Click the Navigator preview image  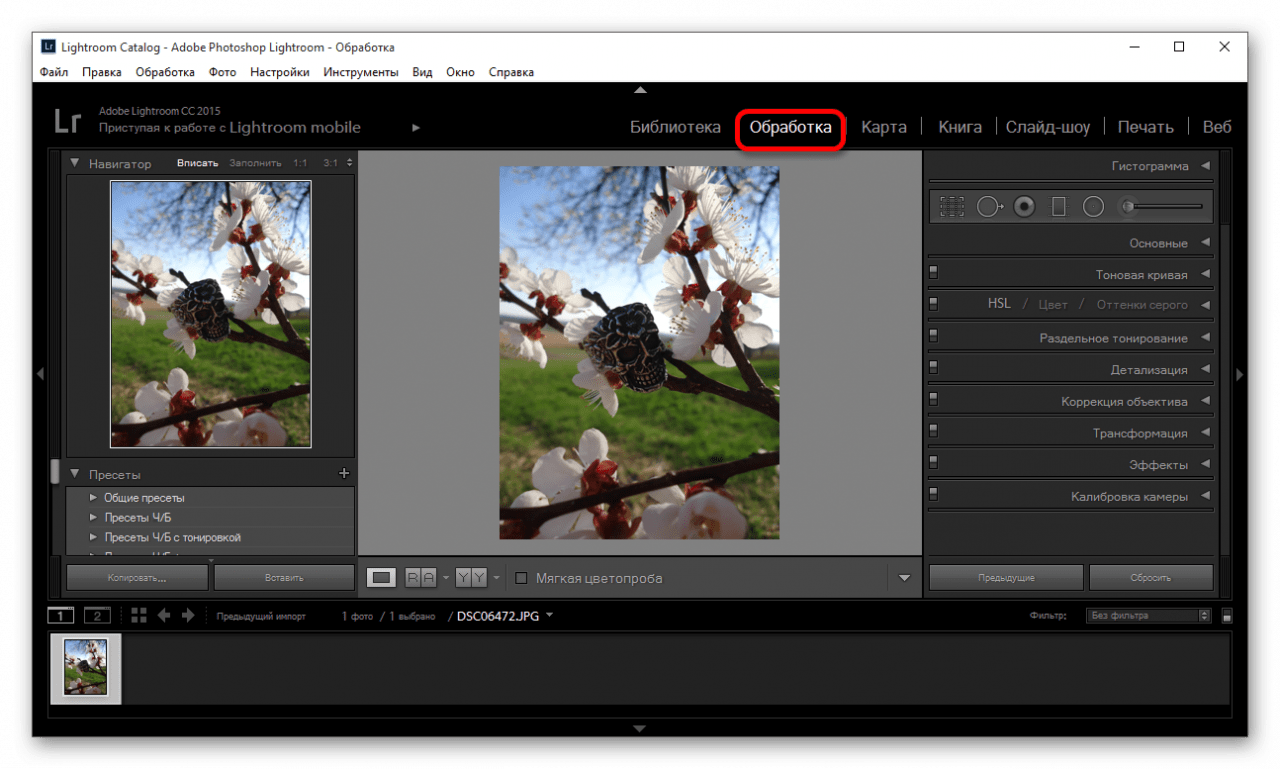[x=211, y=313]
